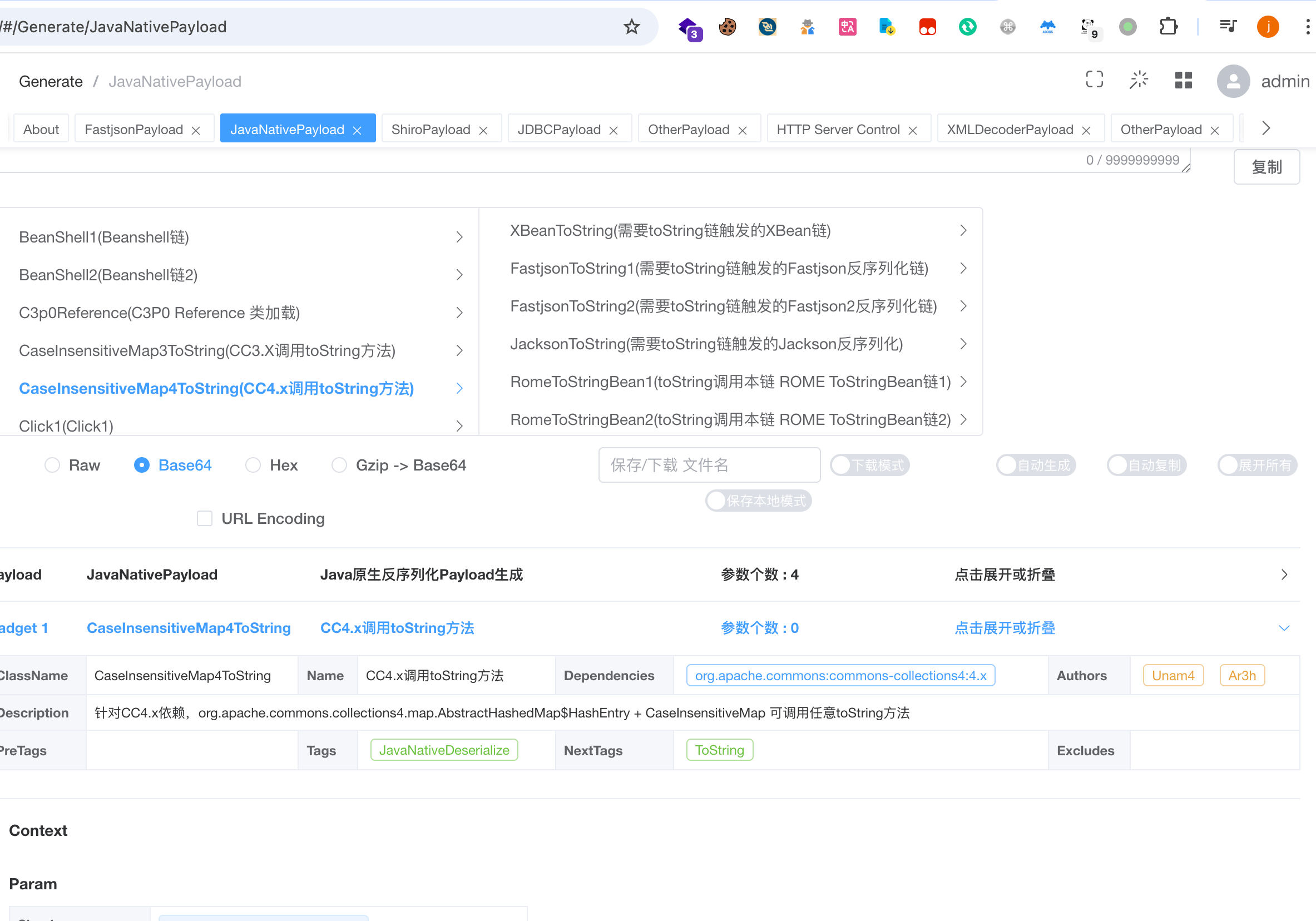Click the bookmark star icon in address bar
The width and height of the screenshot is (1316, 921).
[x=632, y=26]
